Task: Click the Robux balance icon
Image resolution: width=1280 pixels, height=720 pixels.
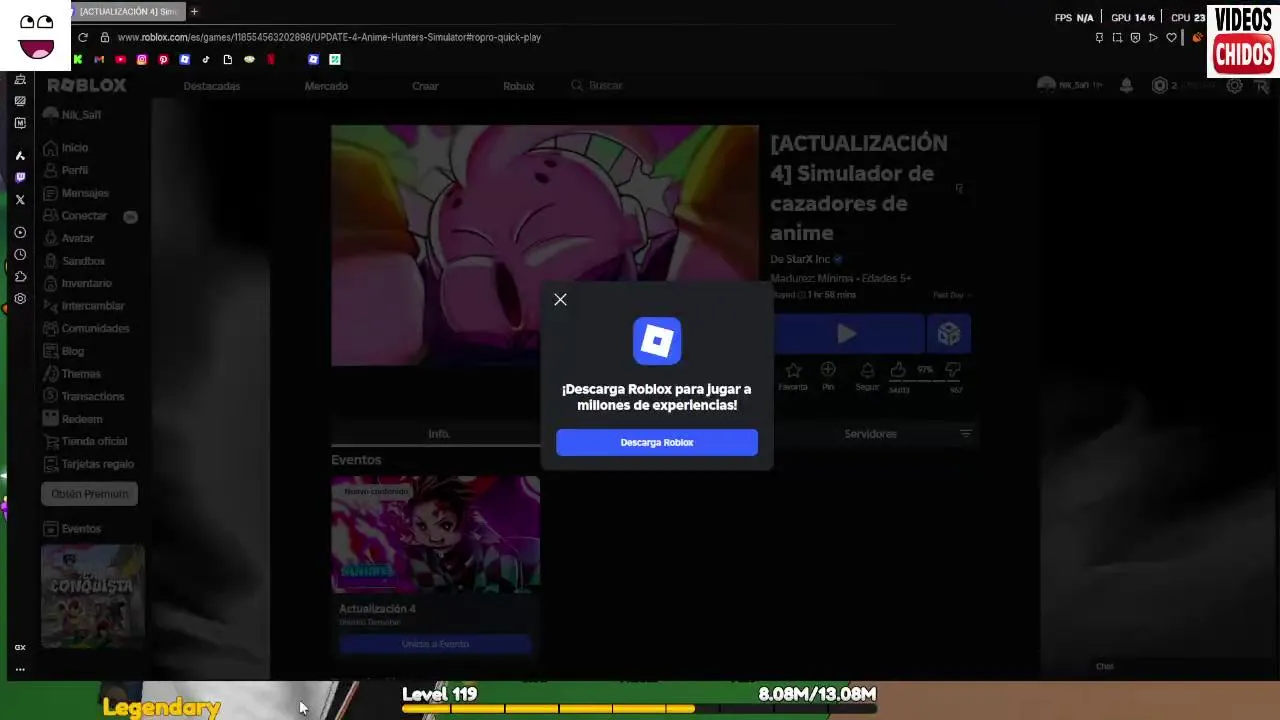Action: (1160, 86)
